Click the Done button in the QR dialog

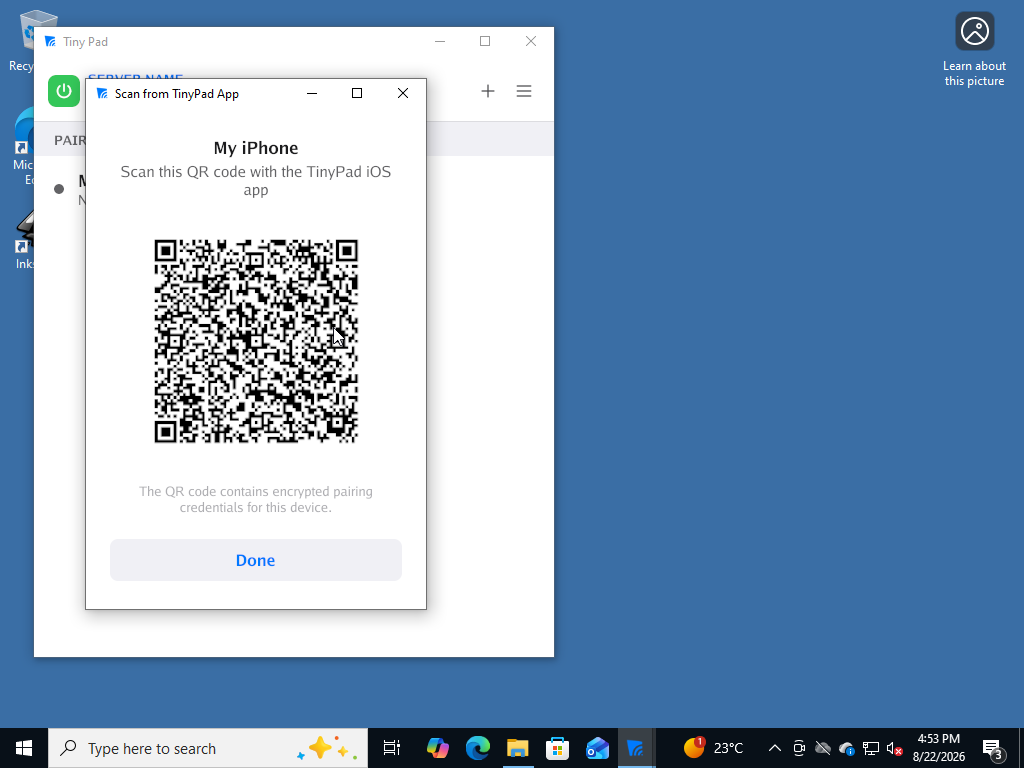(x=255, y=560)
